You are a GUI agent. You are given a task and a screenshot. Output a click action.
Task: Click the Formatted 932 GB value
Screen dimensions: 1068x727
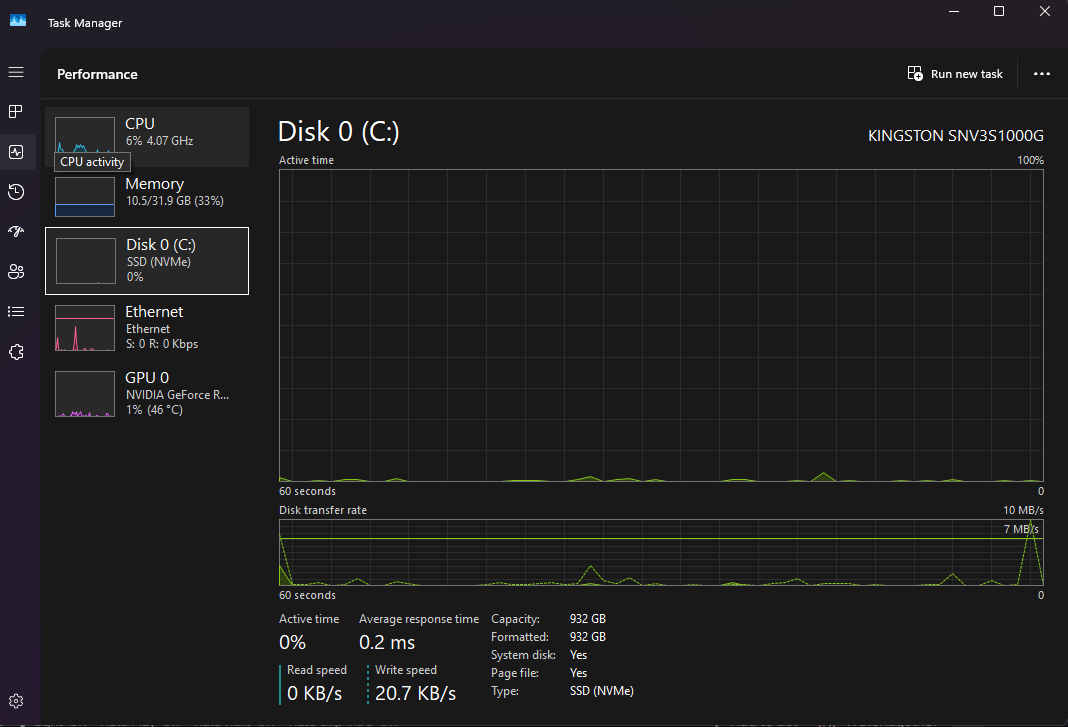click(588, 636)
